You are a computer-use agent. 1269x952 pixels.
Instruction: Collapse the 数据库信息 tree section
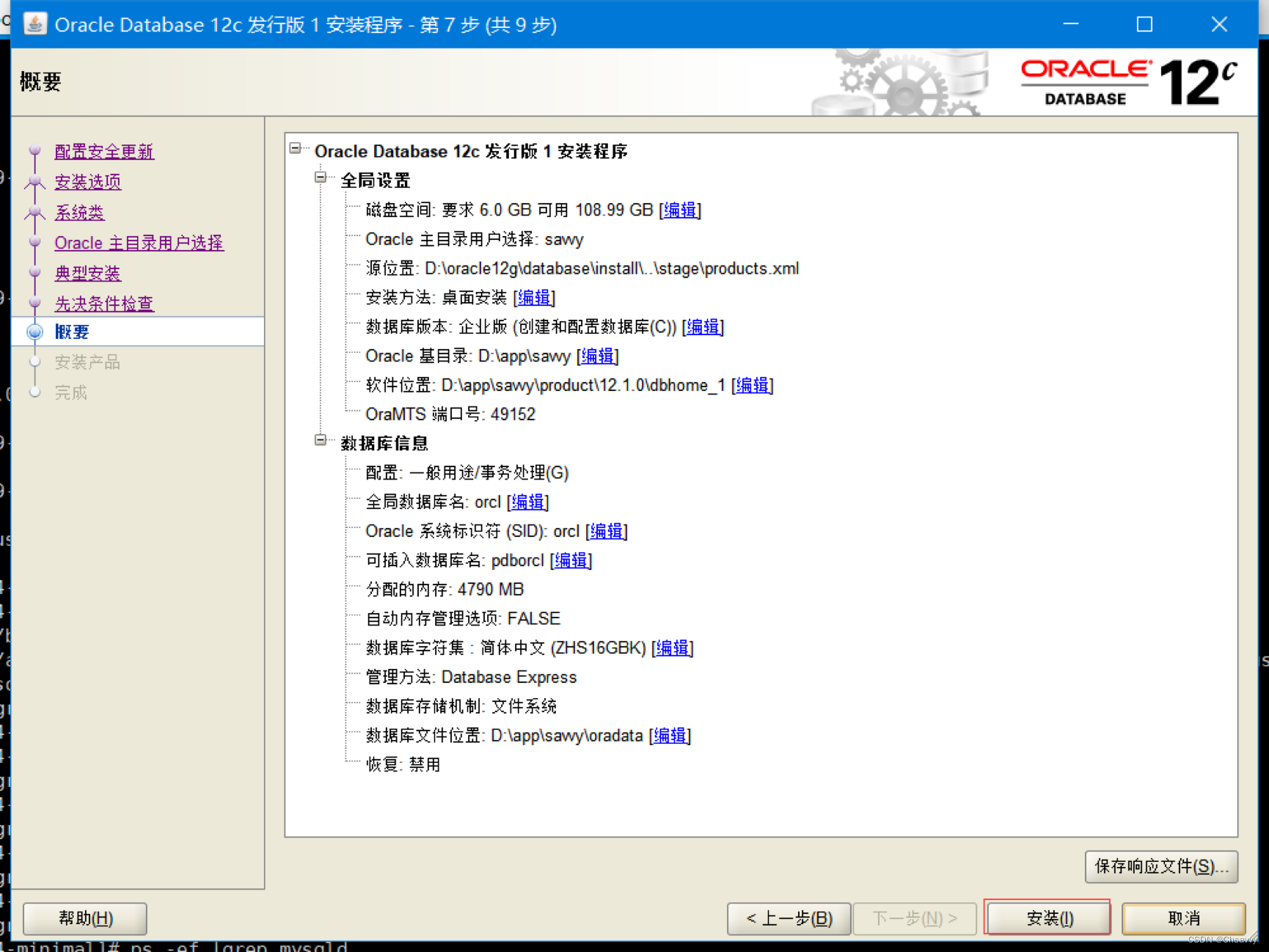(321, 440)
